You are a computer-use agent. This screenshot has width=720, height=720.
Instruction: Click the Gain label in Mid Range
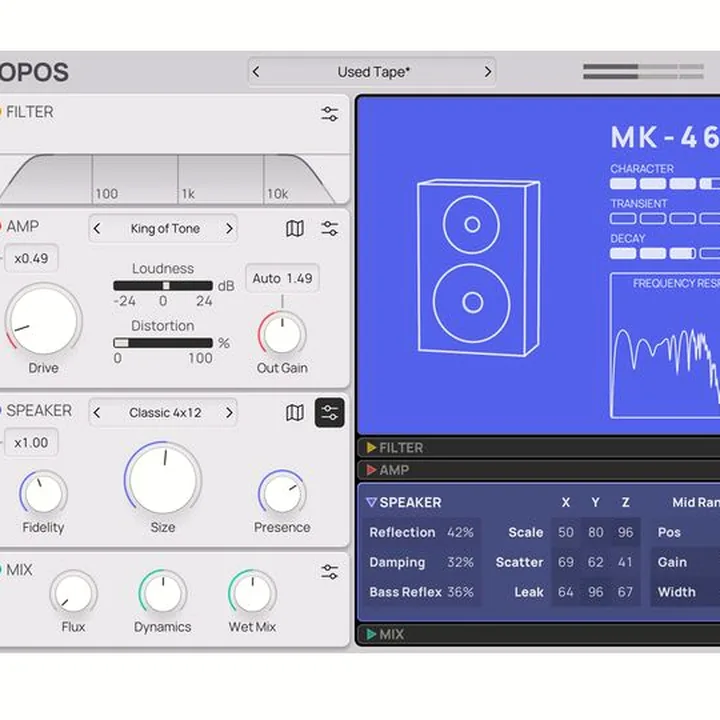click(x=672, y=562)
